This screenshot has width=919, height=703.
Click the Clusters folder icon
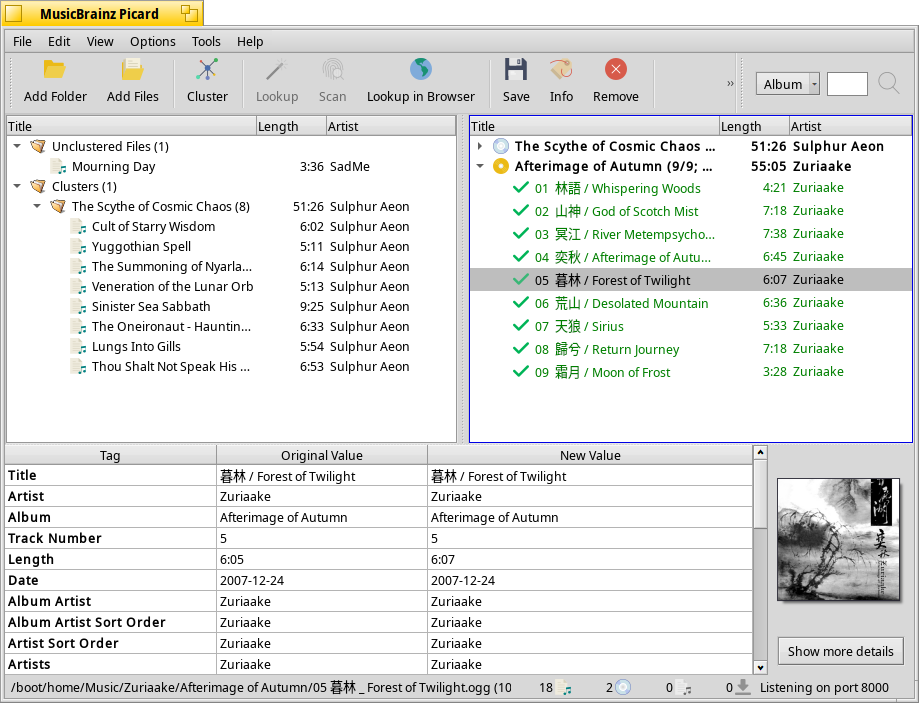pos(38,186)
